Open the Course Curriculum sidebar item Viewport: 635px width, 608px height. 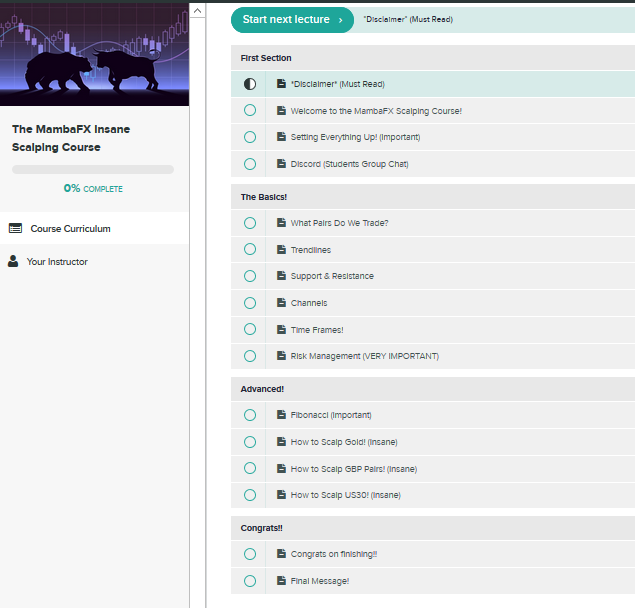pos(70,228)
